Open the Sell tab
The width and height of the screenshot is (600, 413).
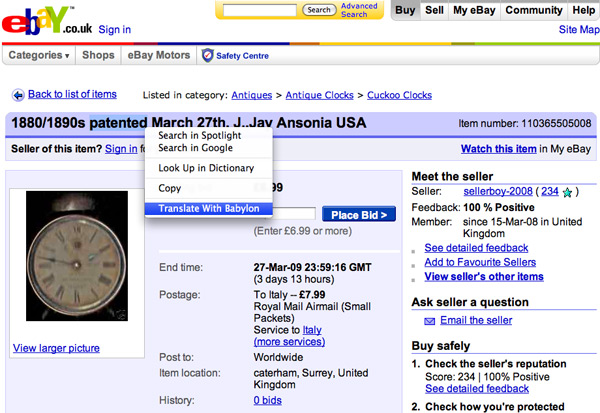click(434, 10)
